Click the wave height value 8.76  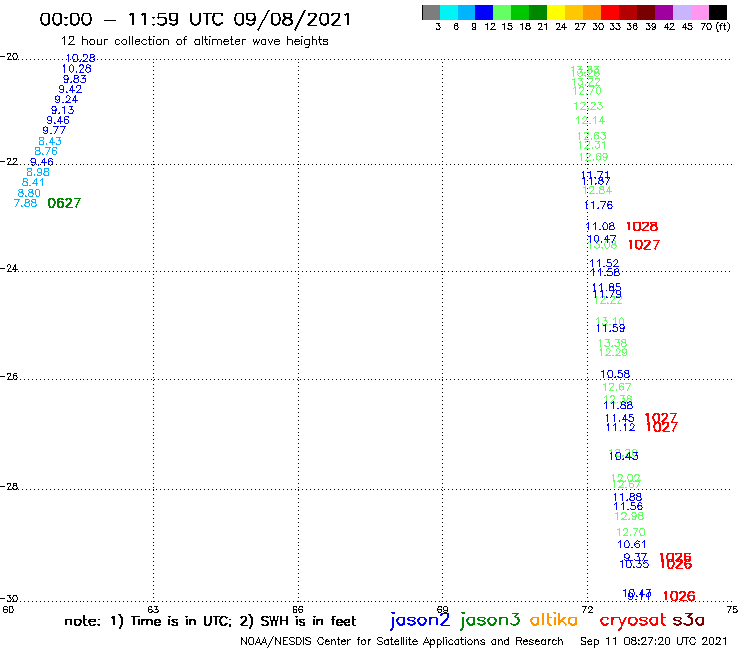pos(46,151)
